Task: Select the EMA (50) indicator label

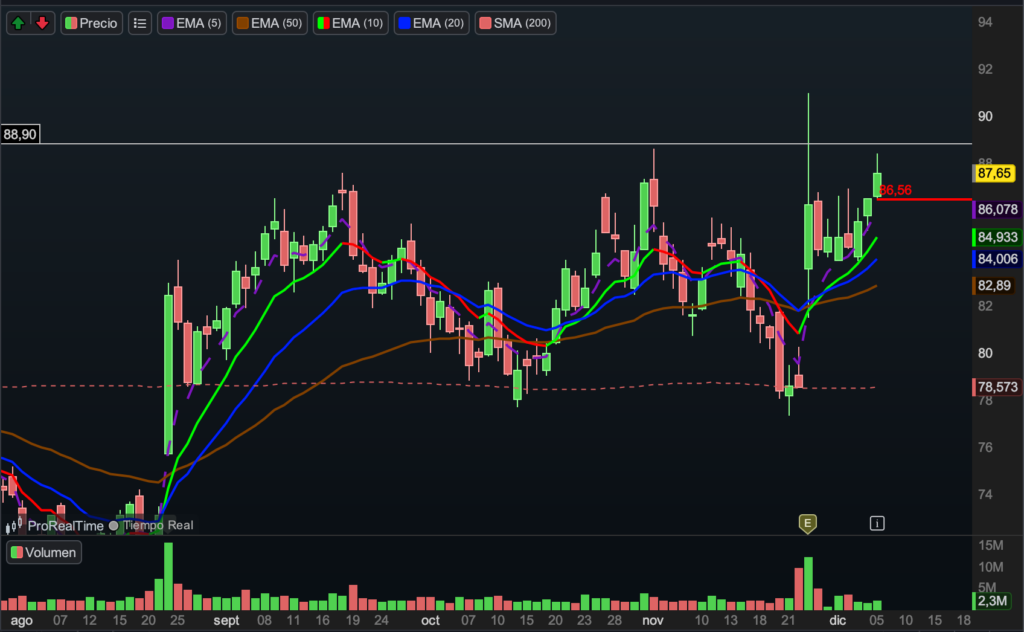Action: pos(272,22)
